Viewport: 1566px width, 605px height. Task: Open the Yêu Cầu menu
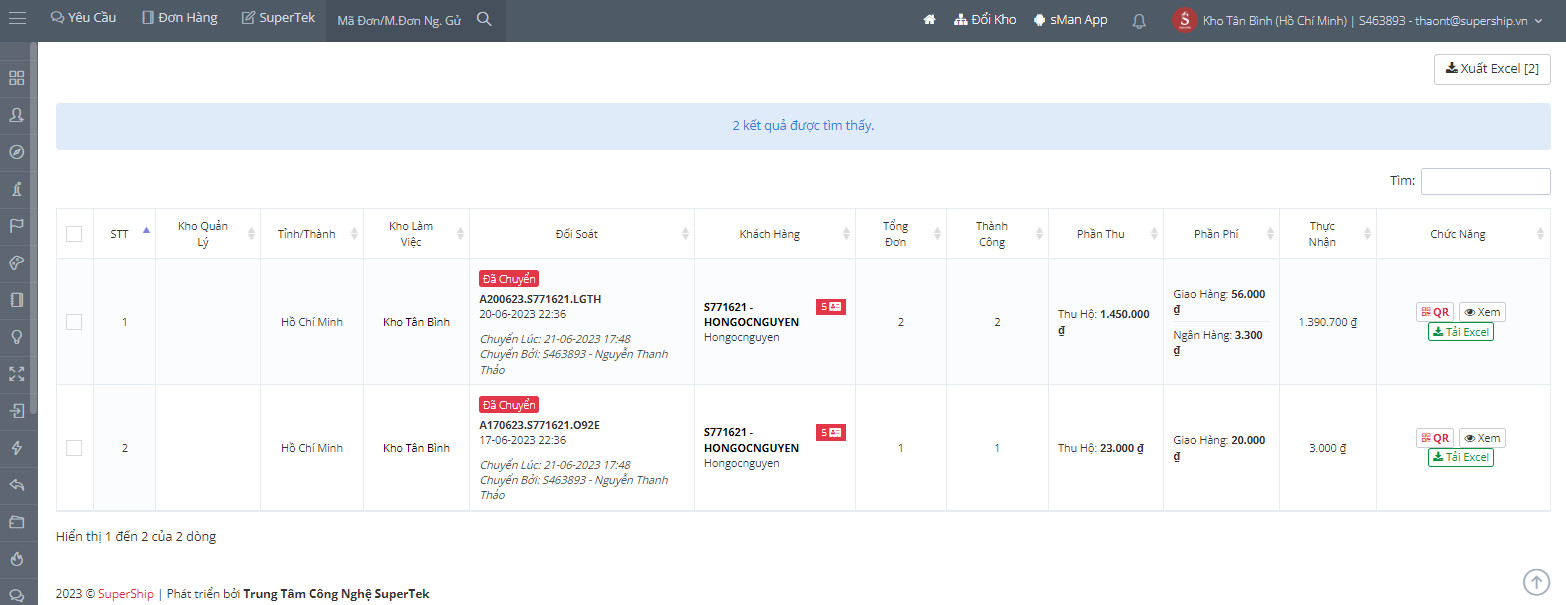[x=83, y=18]
